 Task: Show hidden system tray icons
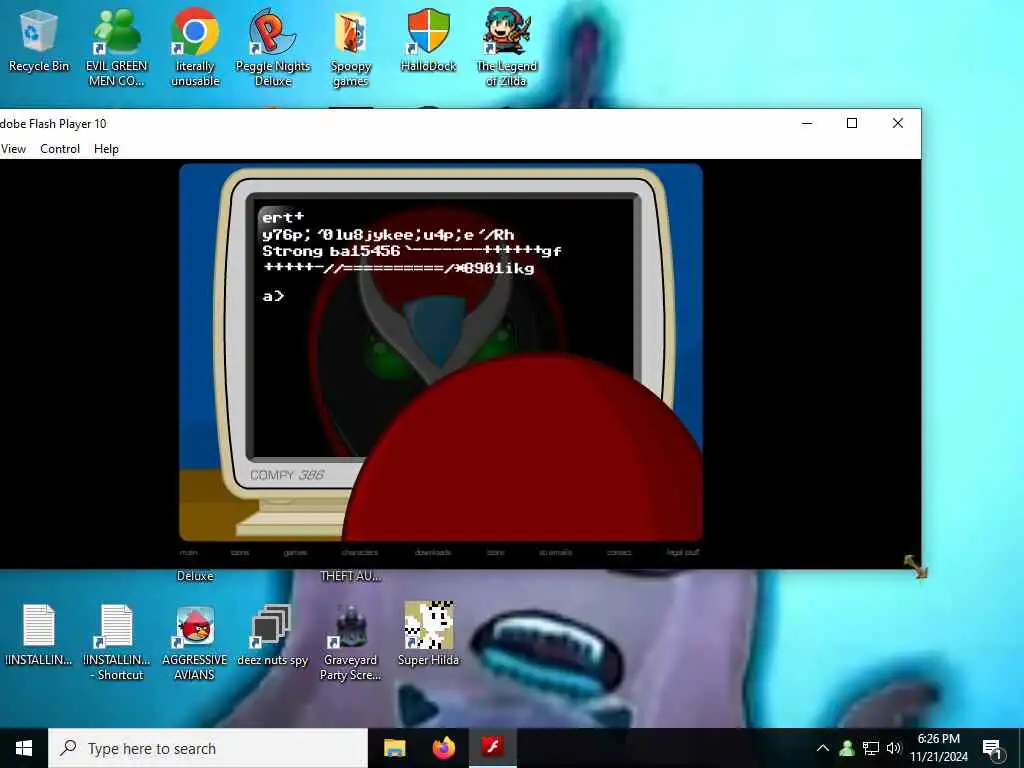823,748
